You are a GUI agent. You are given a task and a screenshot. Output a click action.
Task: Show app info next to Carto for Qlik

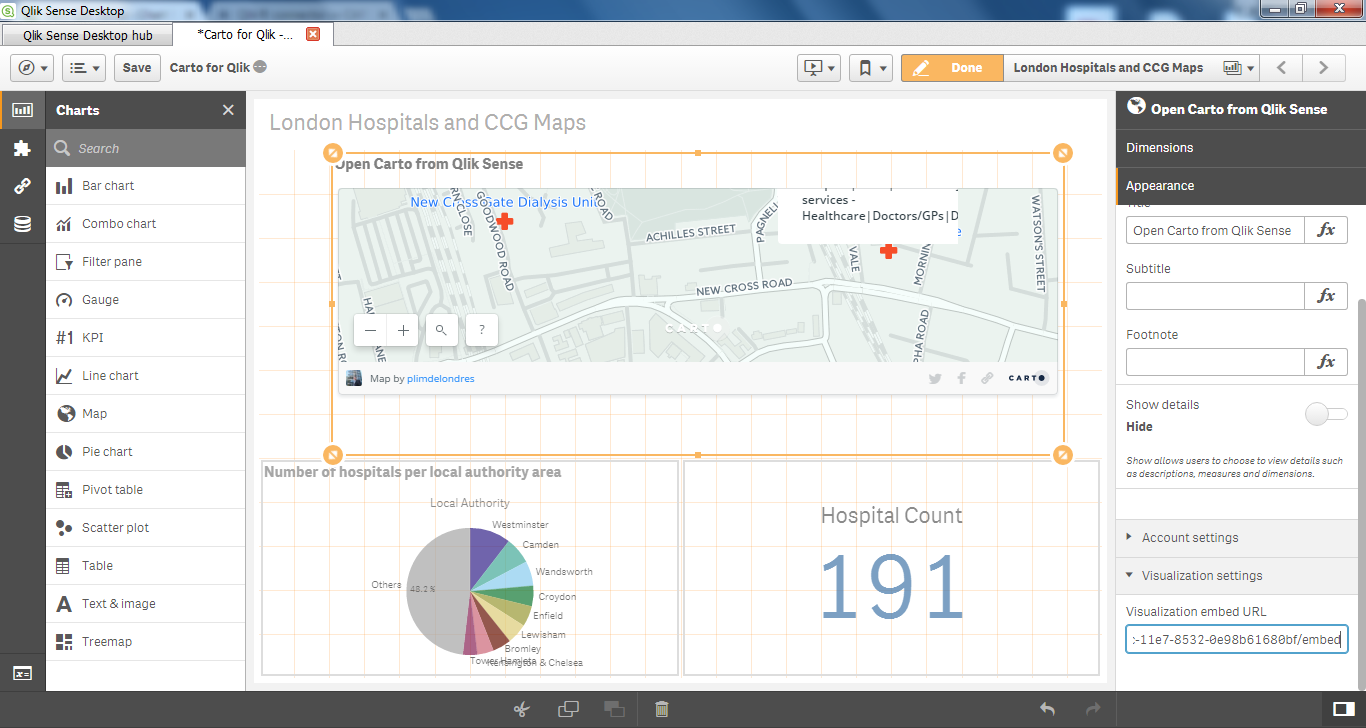pyautogui.click(x=260, y=68)
